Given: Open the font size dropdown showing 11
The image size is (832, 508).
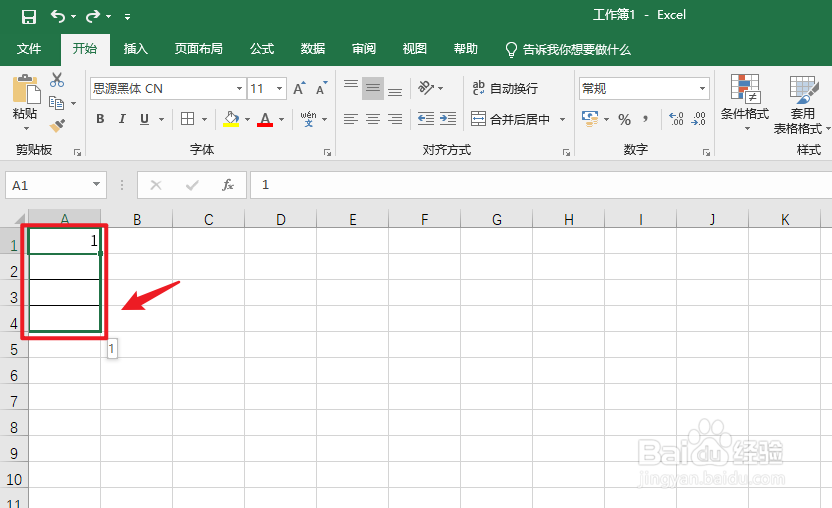Looking at the screenshot, I should coord(279,89).
